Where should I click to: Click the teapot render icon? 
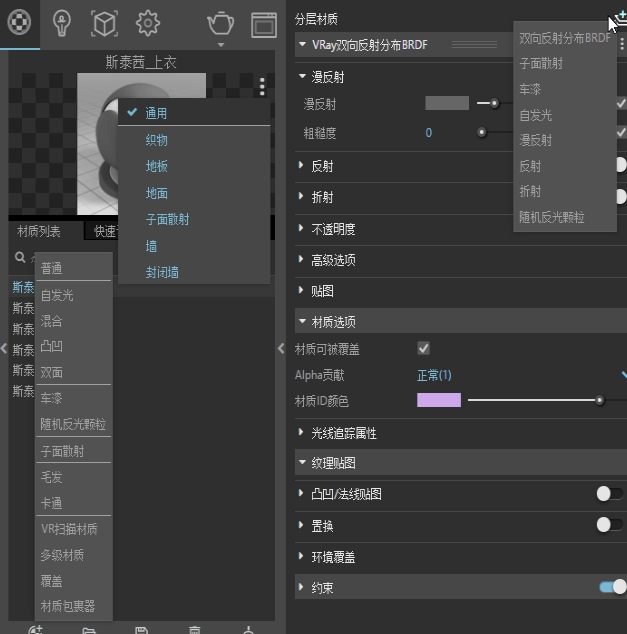point(220,23)
